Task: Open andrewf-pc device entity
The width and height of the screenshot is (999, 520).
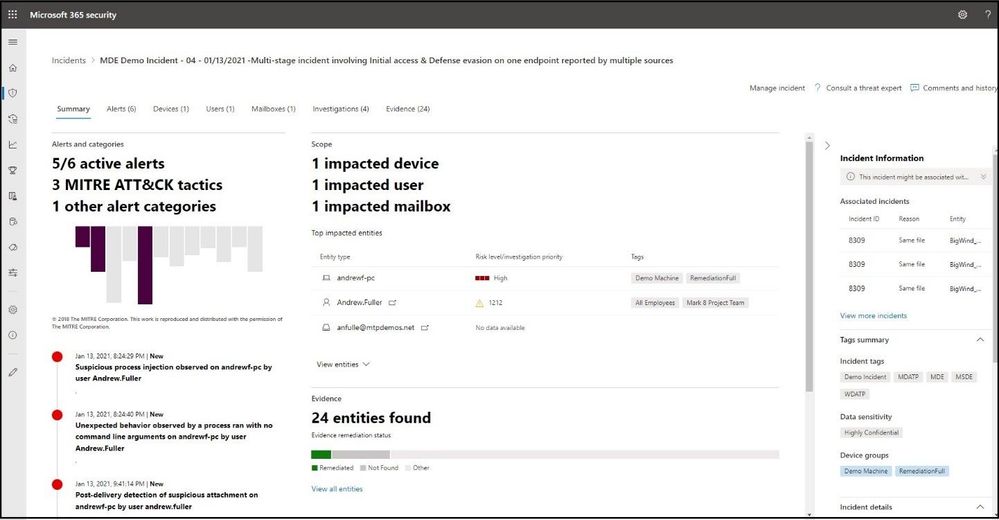Action: 356,278
